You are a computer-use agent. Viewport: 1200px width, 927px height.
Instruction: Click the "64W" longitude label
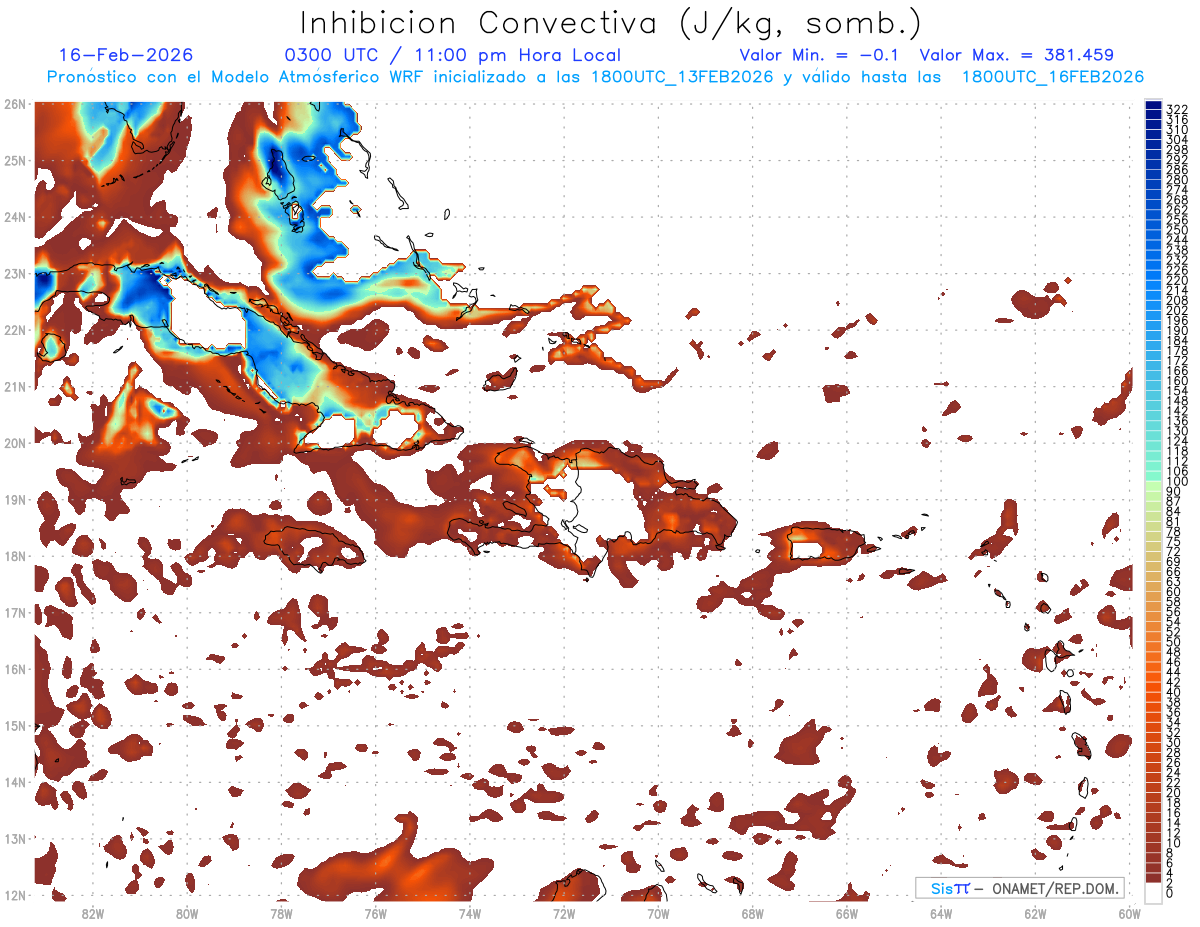(941, 913)
